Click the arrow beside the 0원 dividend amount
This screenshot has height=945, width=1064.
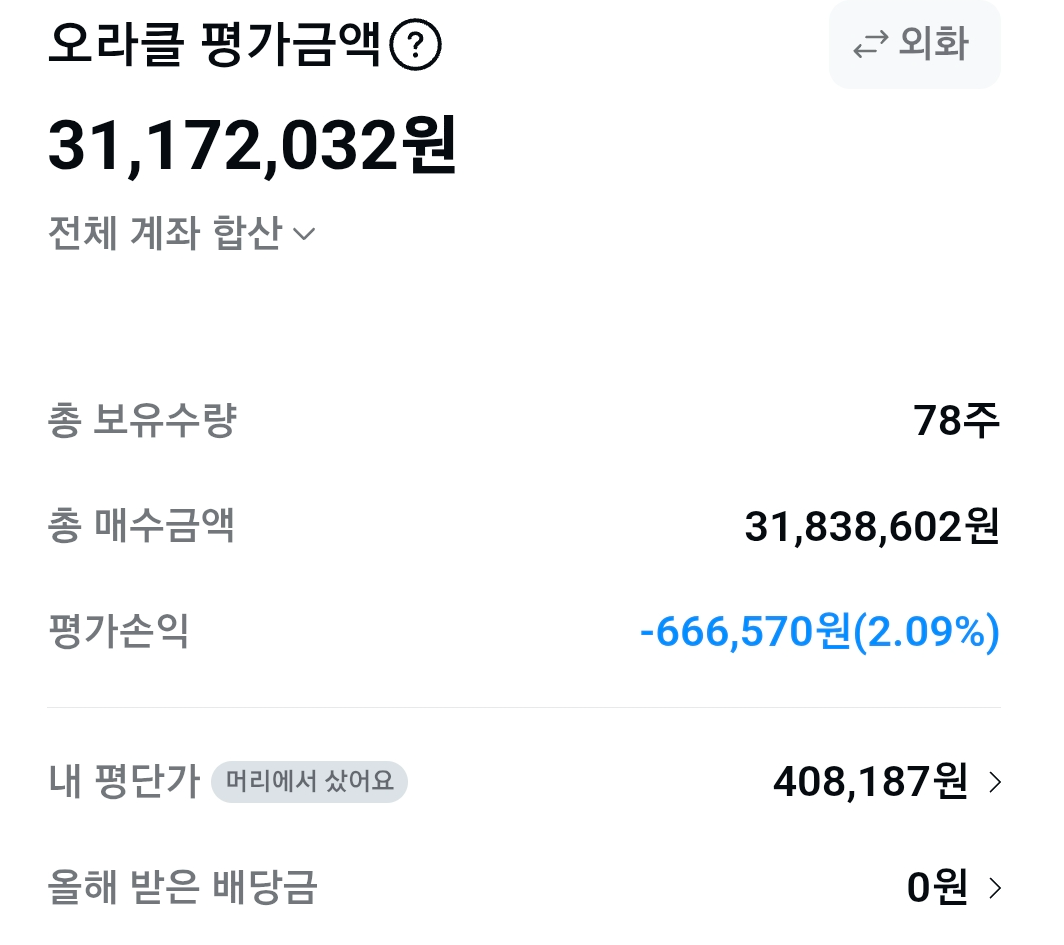coord(992,887)
